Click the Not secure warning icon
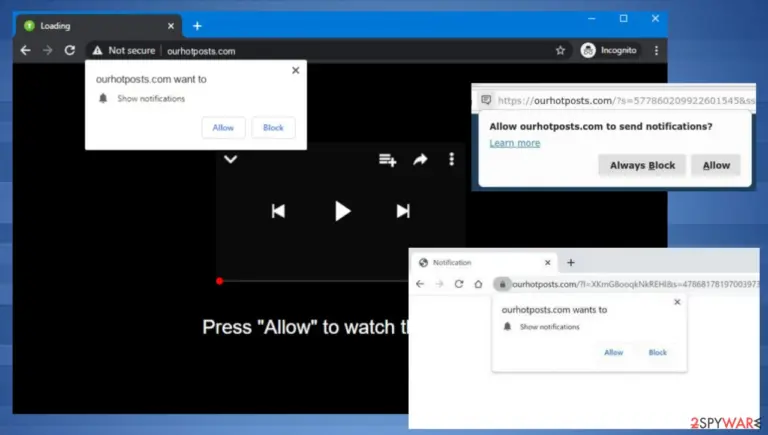 pyautogui.click(x=97, y=50)
